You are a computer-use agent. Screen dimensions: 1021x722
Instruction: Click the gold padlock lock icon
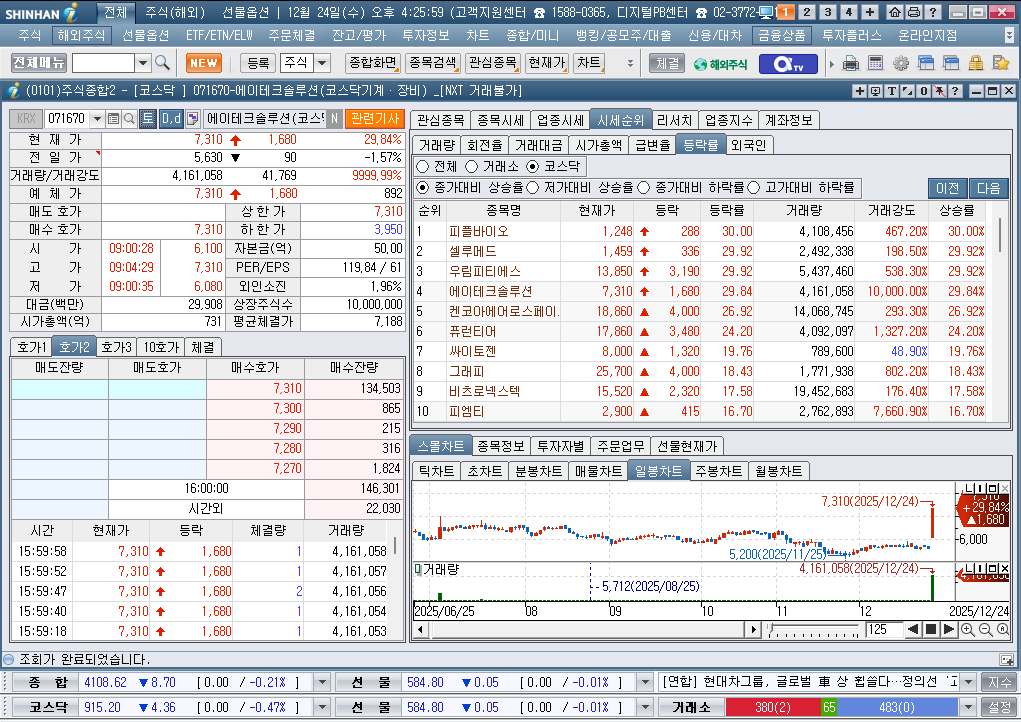coord(975,63)
